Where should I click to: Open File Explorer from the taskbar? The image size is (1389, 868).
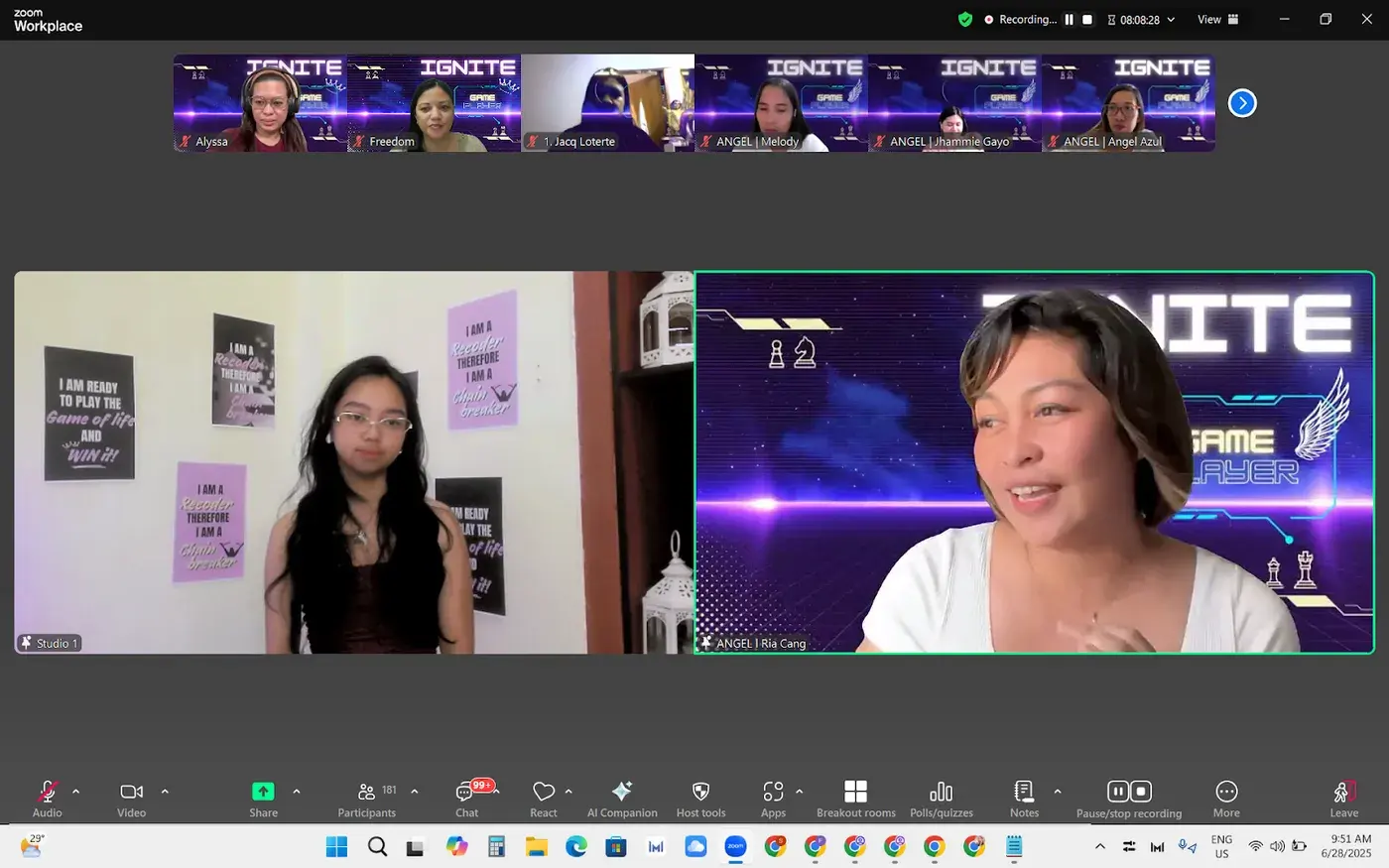537,846
